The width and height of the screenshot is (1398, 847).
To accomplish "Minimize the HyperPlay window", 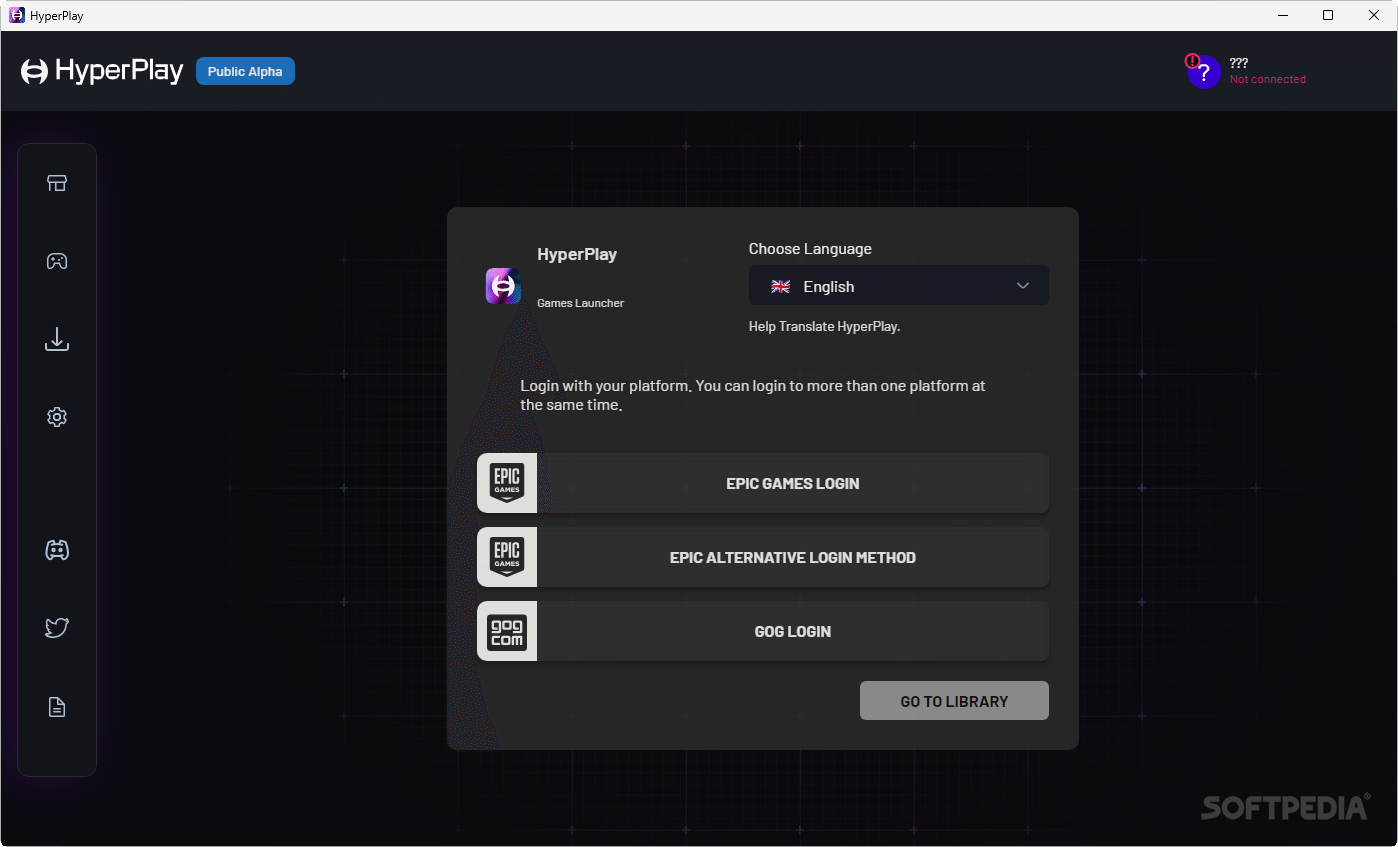I will 1282,15.
